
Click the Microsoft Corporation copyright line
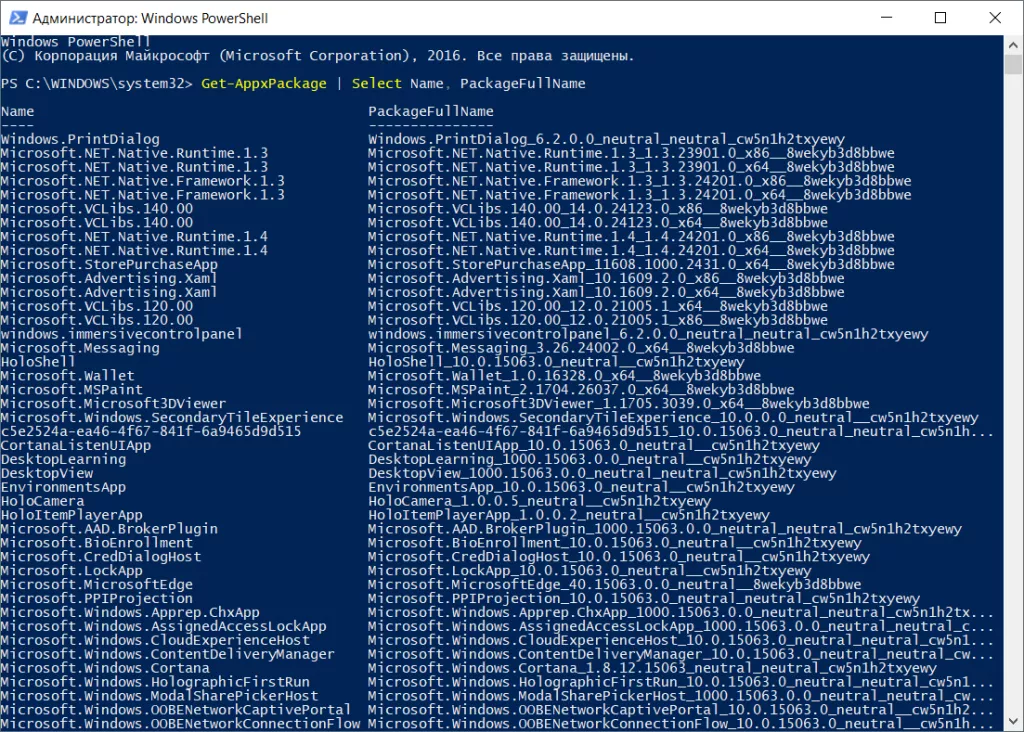click(x=317, y=56)
